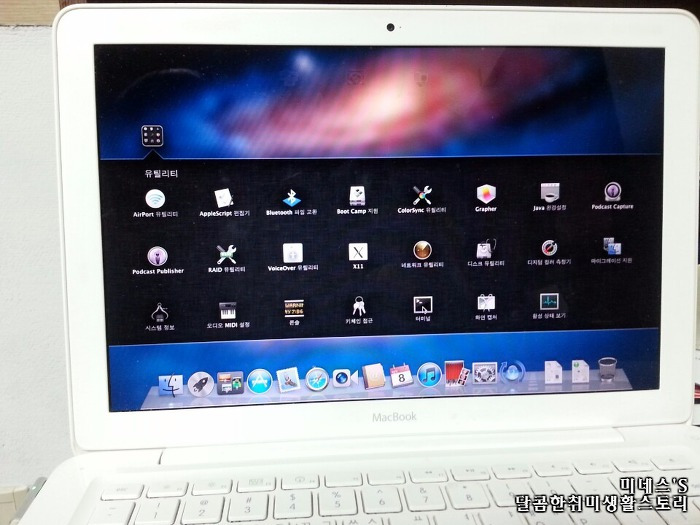This screenshot has height=525, width=700.
Task: Open the 터미널 app
Action: pyautogui.click(x=422, y=306)
